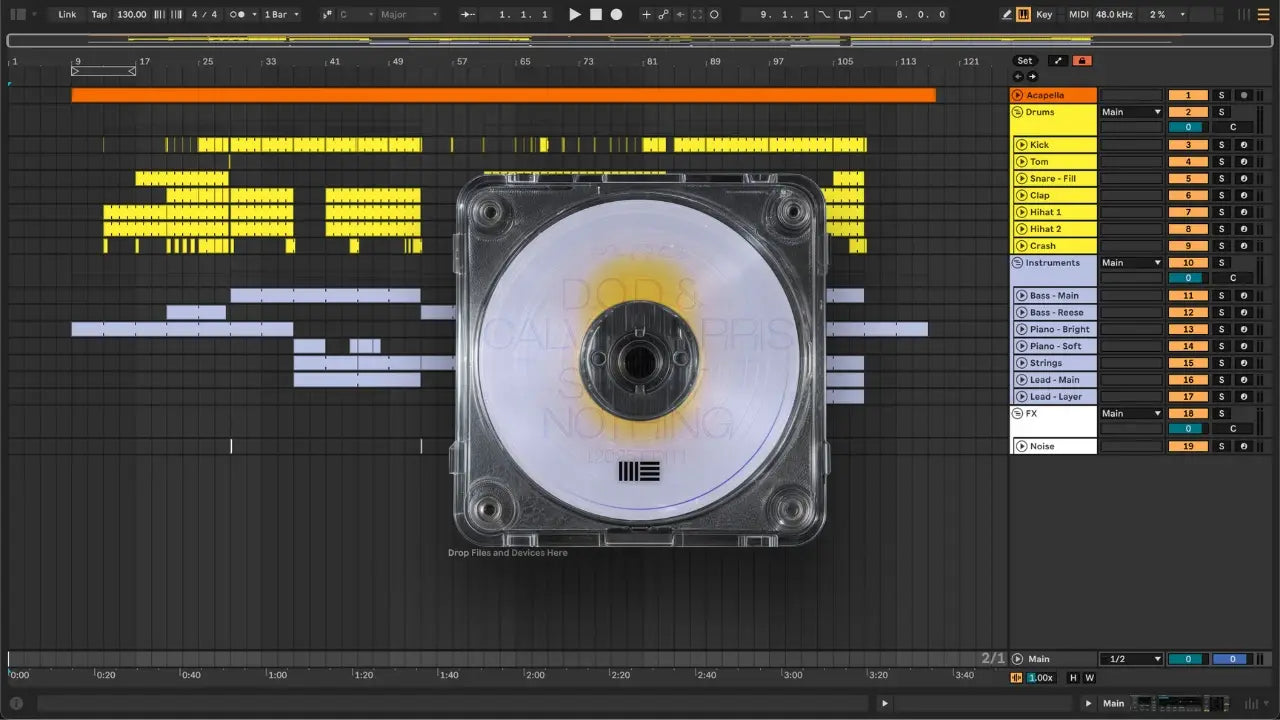1280x720 pixels.
Task: Click the Stop button in the transport
Action: (595, 15)
